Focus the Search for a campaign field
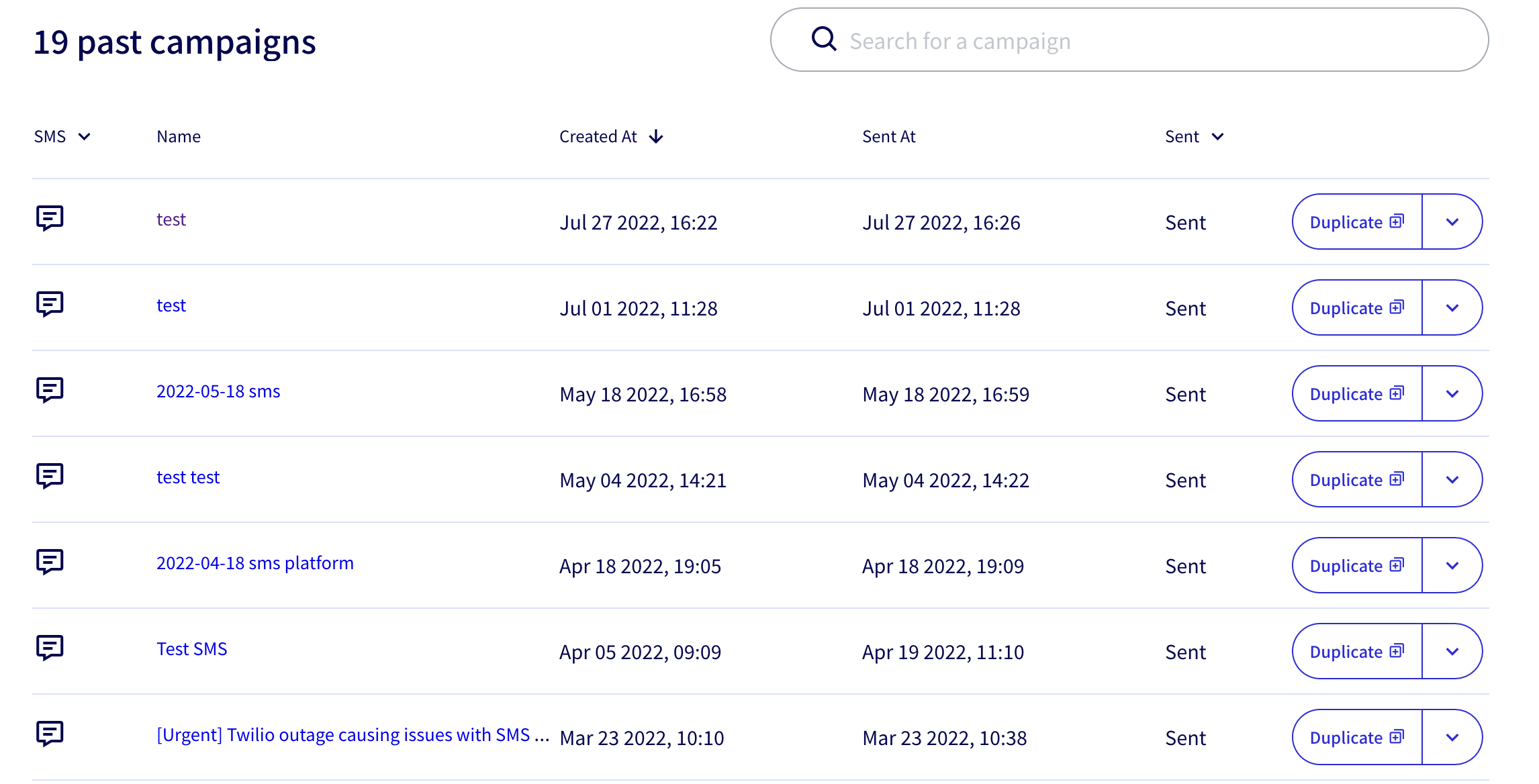 pos(1141,41)
